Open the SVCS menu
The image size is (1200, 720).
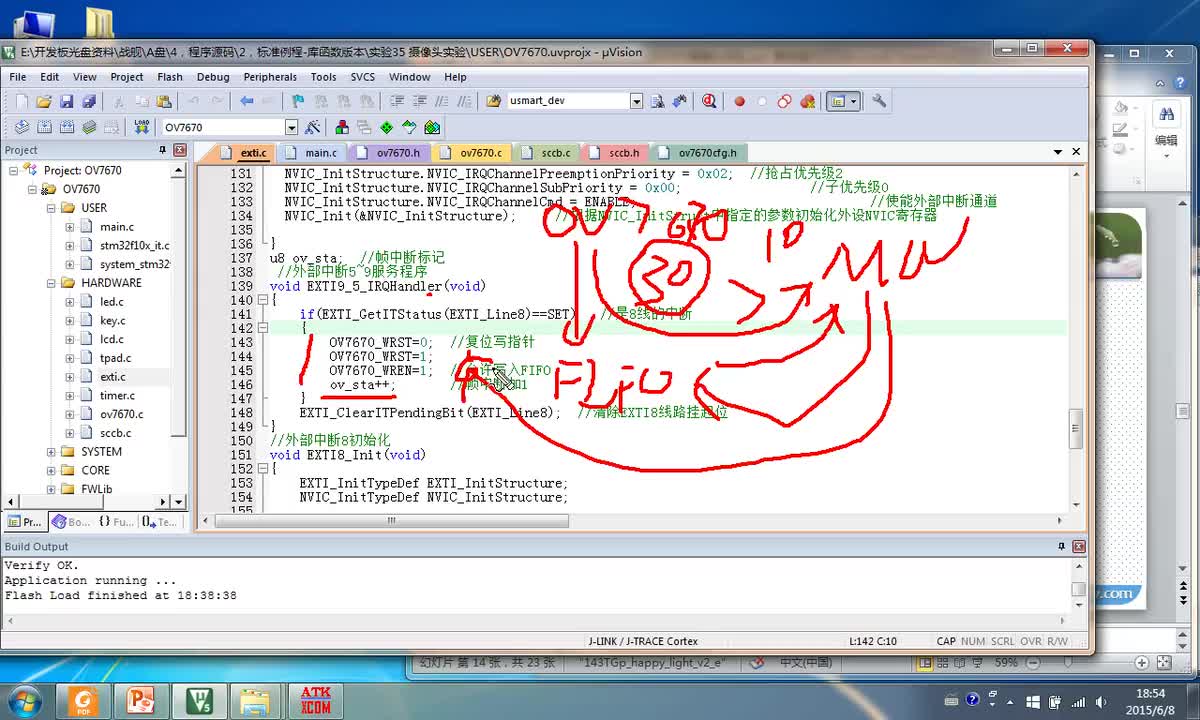(362, 77)
